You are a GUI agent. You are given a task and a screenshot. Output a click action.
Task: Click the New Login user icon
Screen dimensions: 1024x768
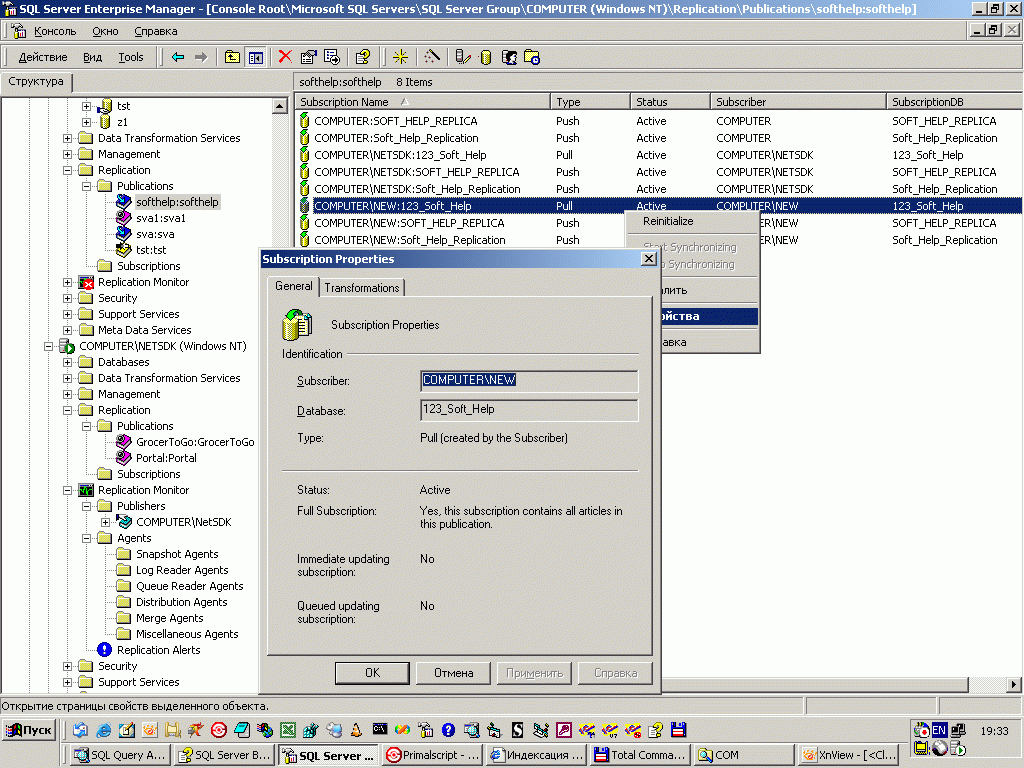click(509, 57)
